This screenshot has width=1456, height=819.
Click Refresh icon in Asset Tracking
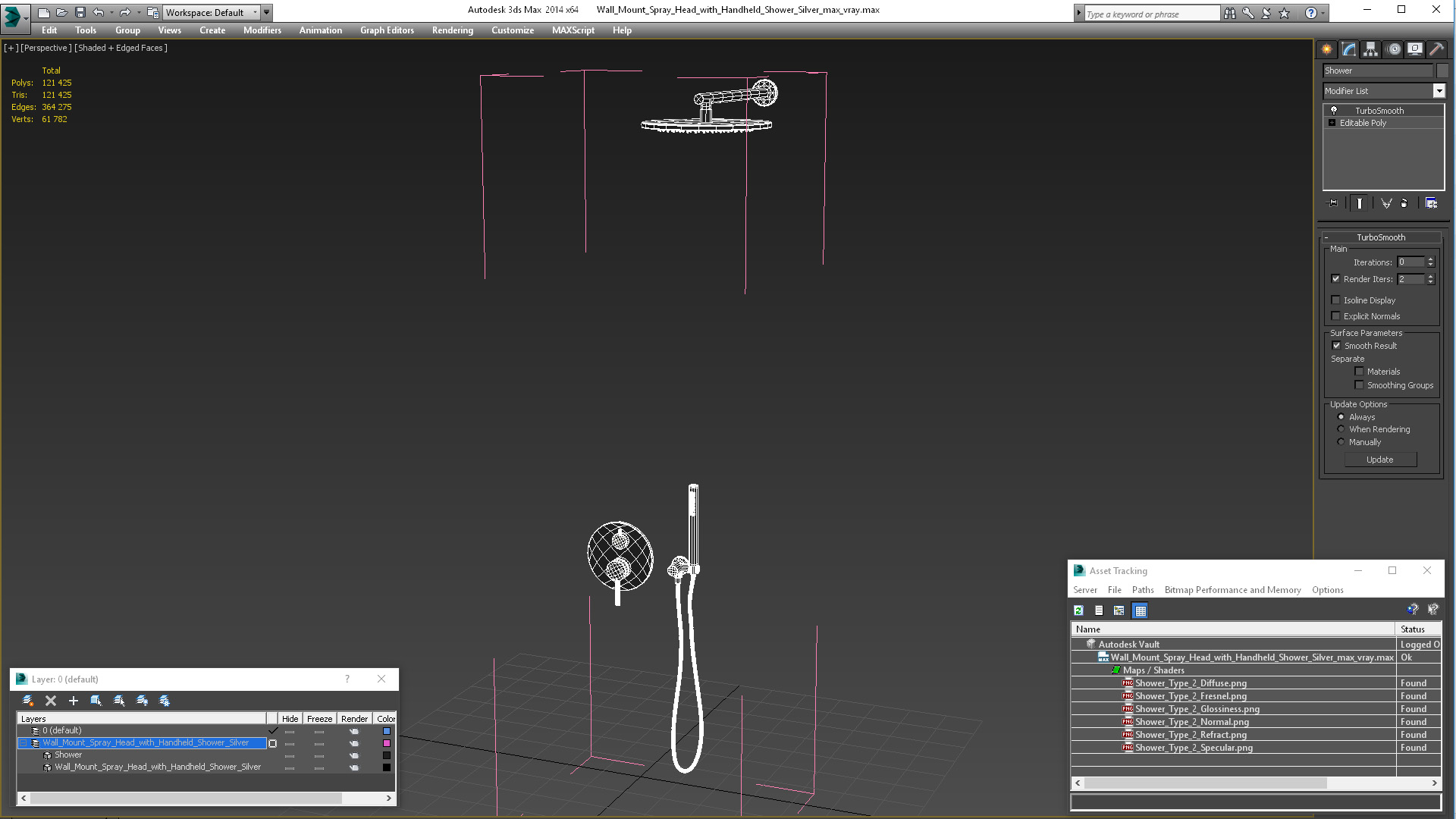click(1078, 610)
